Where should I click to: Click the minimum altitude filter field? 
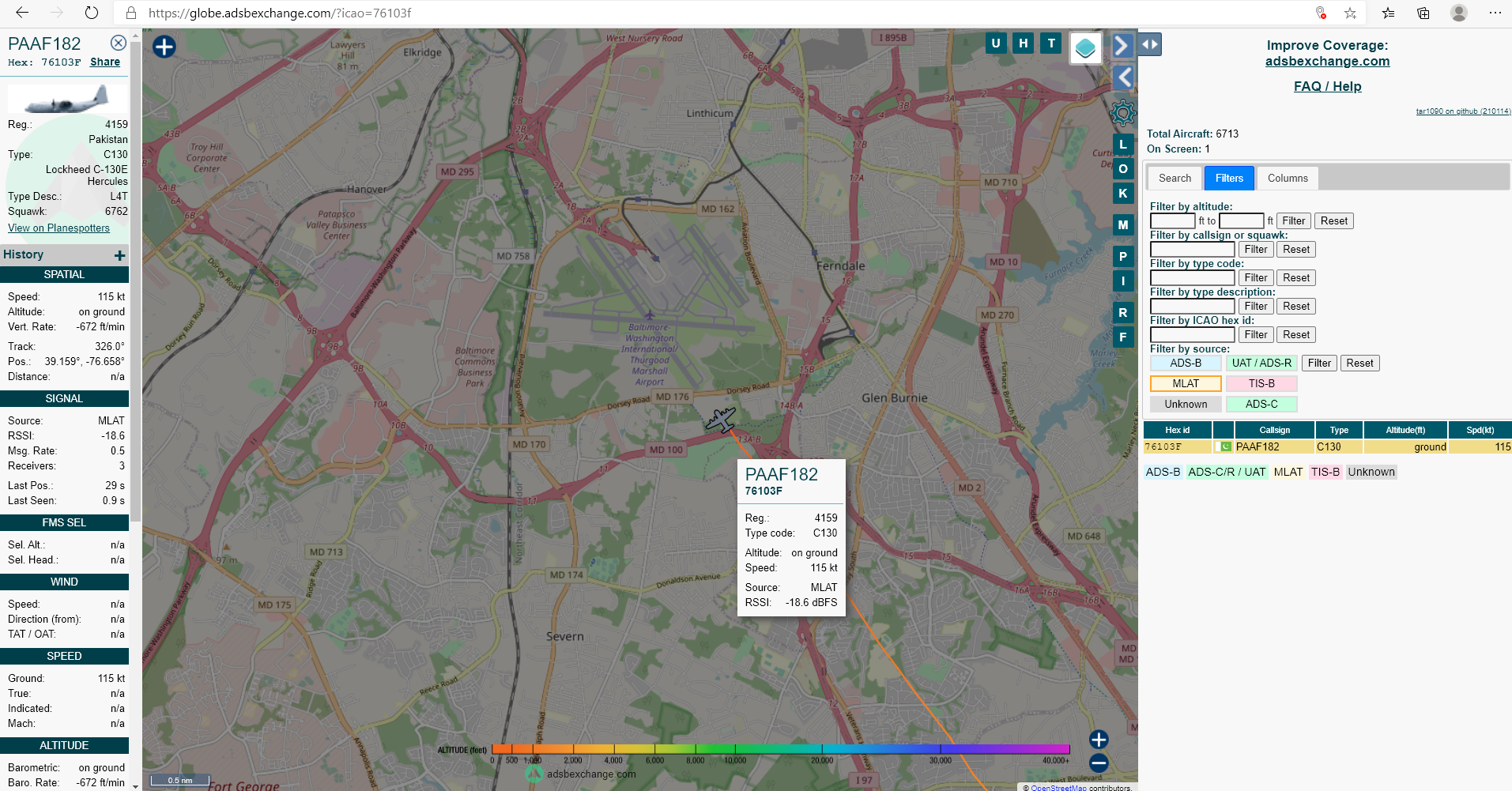pyautogui.click(x=1172, y=221)
